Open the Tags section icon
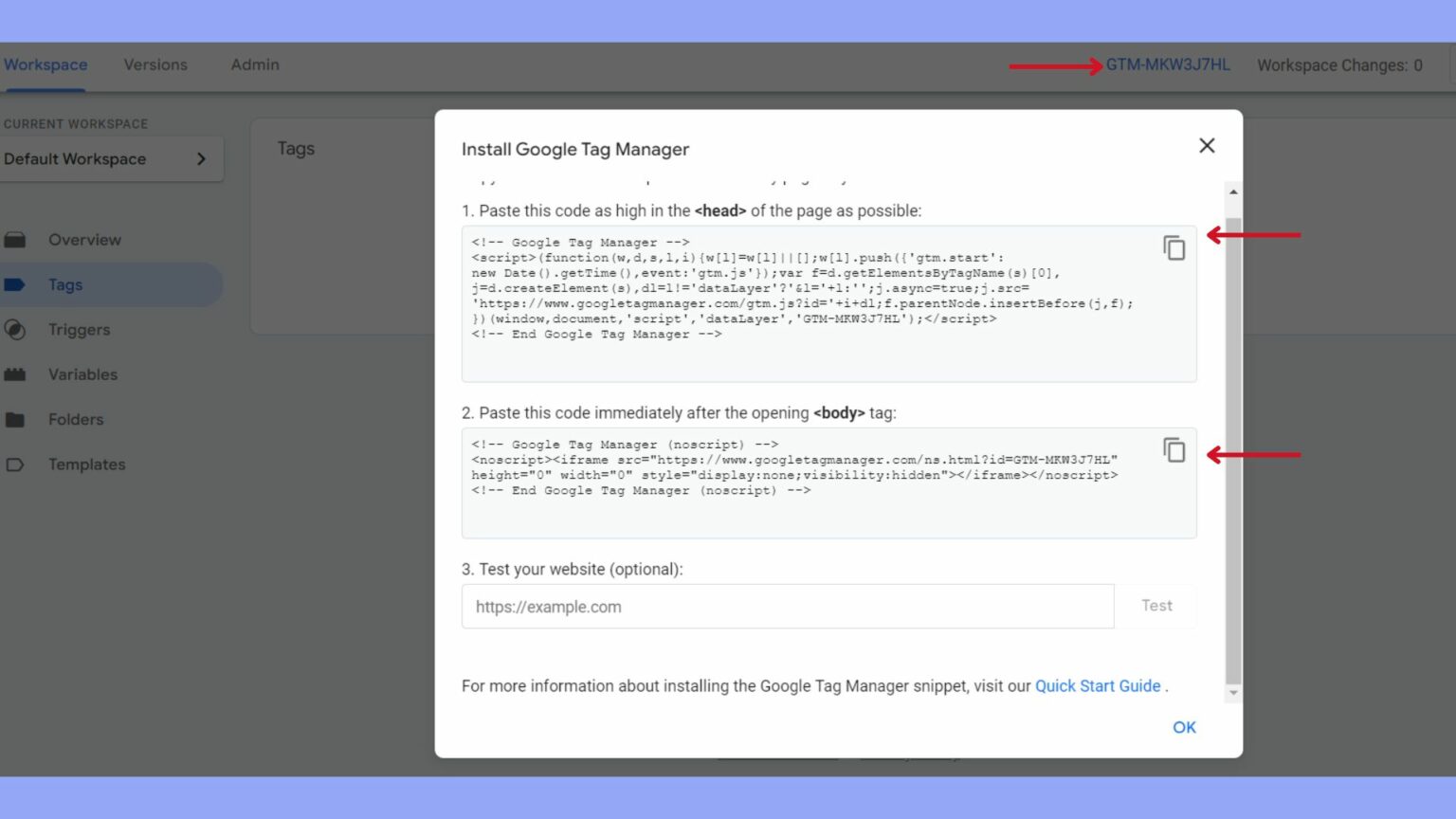Screen dimensions: 1456x819 click(16, 284)
